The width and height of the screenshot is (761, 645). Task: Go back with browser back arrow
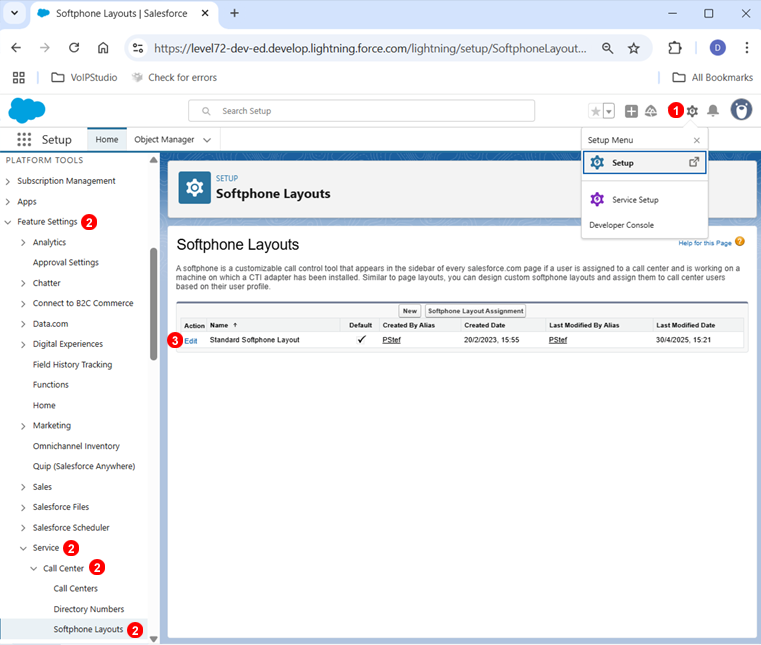point(16,48)
